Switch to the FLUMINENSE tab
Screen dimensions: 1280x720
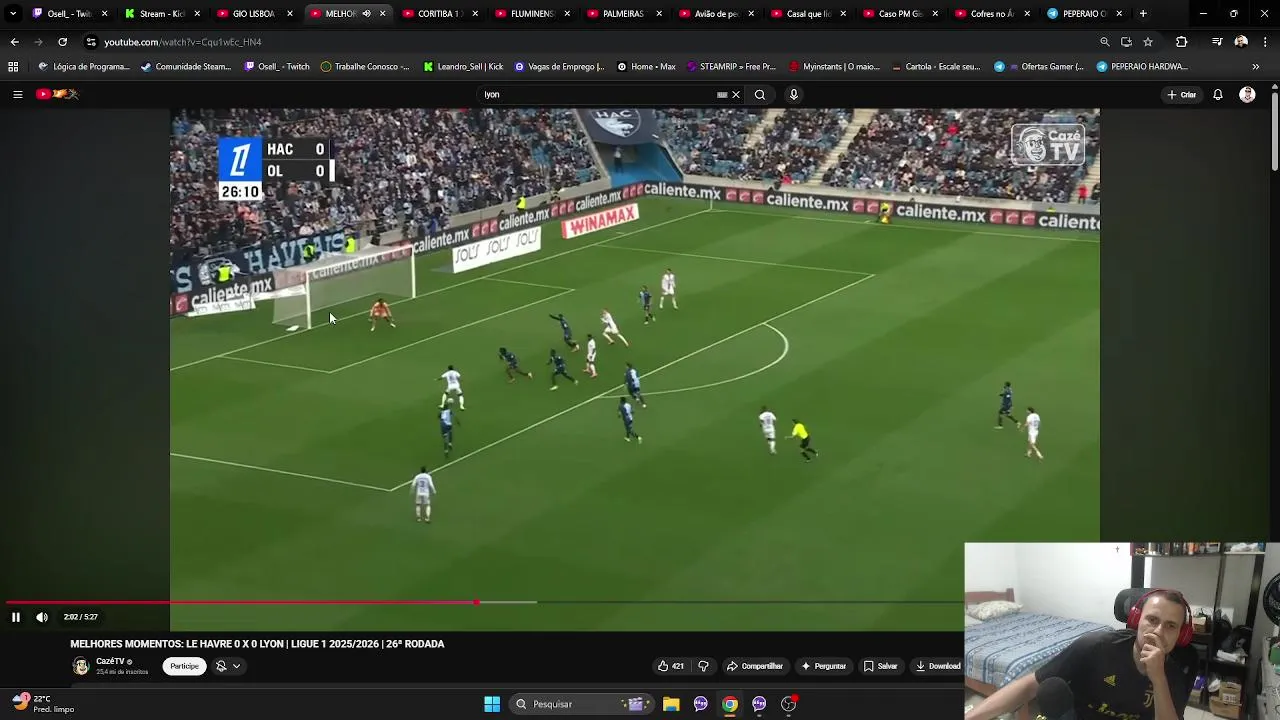[x=531, y=14]
